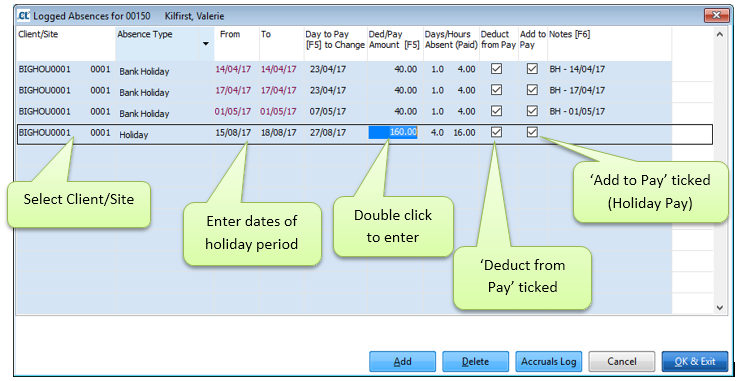Image resolution: width=740 pixels, height=381 pixels.
Task: Click To date 01/05/17
Action: click(x=278, y=111)
